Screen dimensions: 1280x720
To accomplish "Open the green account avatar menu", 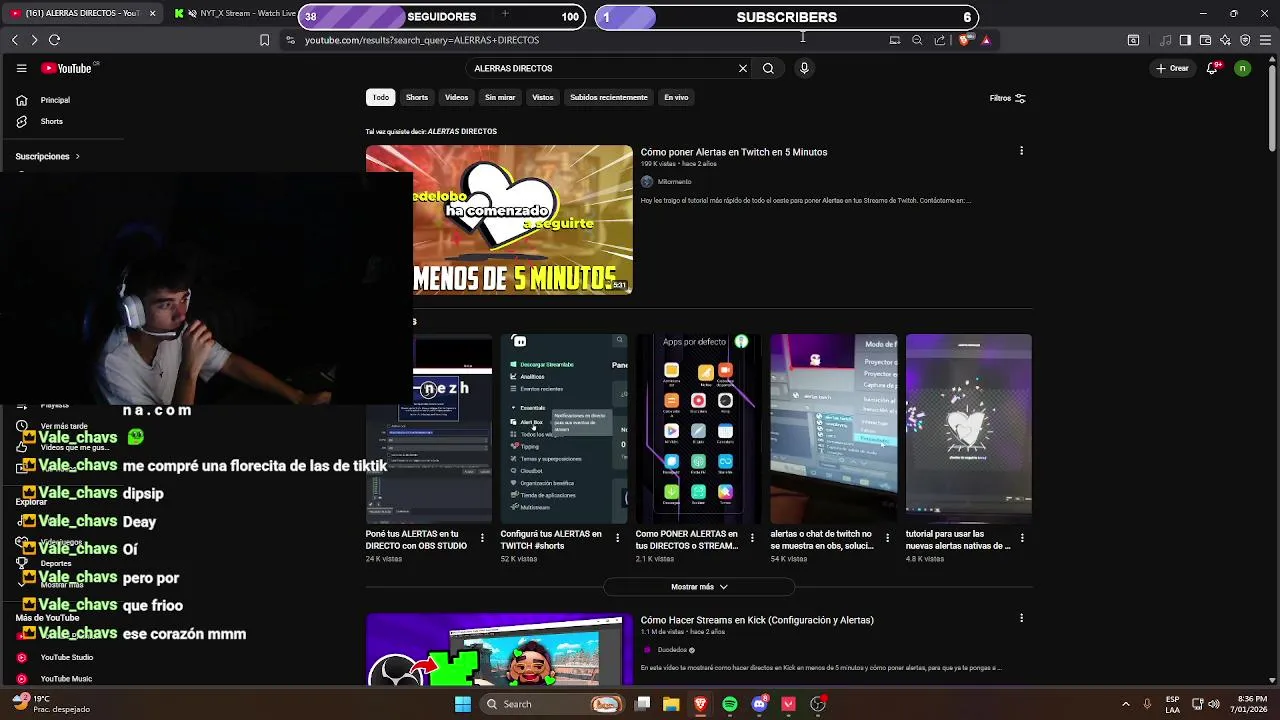I will point(1242,68).
